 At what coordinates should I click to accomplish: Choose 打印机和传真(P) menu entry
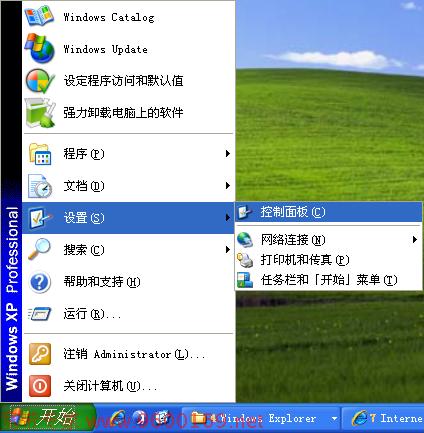(329, 260)
